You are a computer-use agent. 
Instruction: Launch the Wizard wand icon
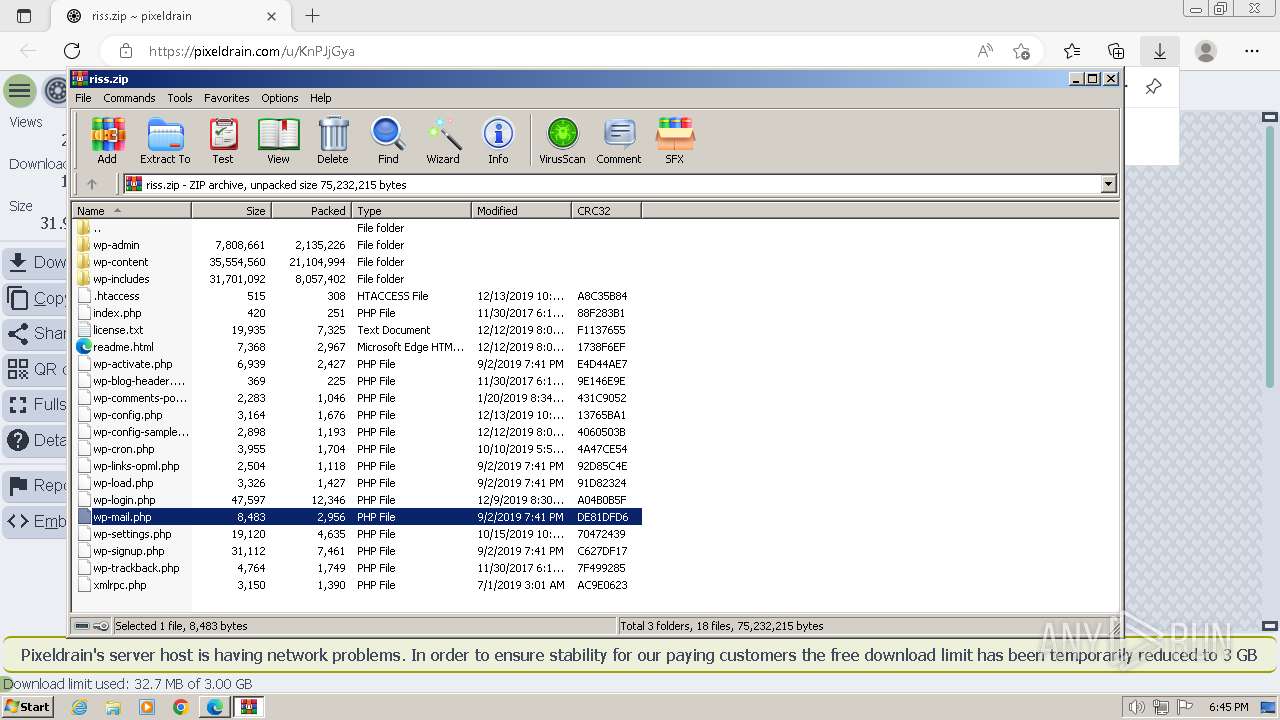(443, 141)
